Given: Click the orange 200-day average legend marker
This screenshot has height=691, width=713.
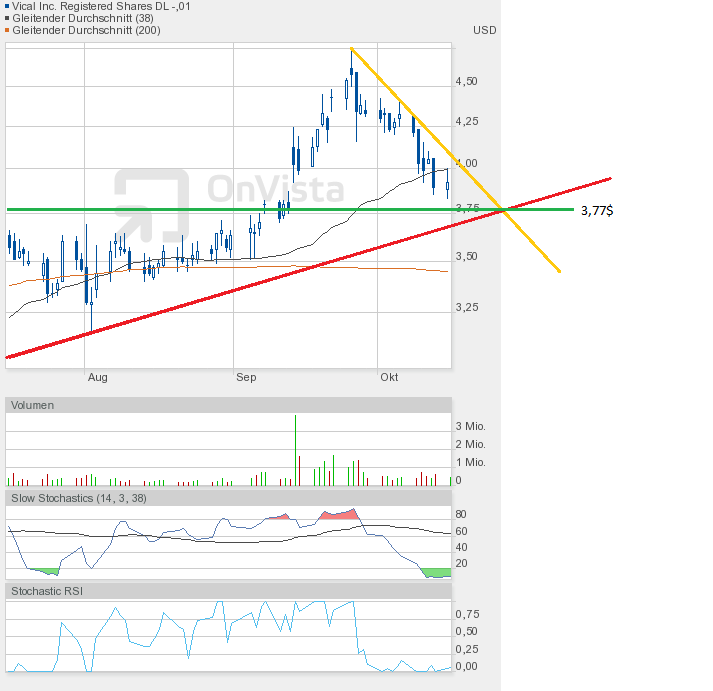Looking at the screenshot, I should point(7,30).
